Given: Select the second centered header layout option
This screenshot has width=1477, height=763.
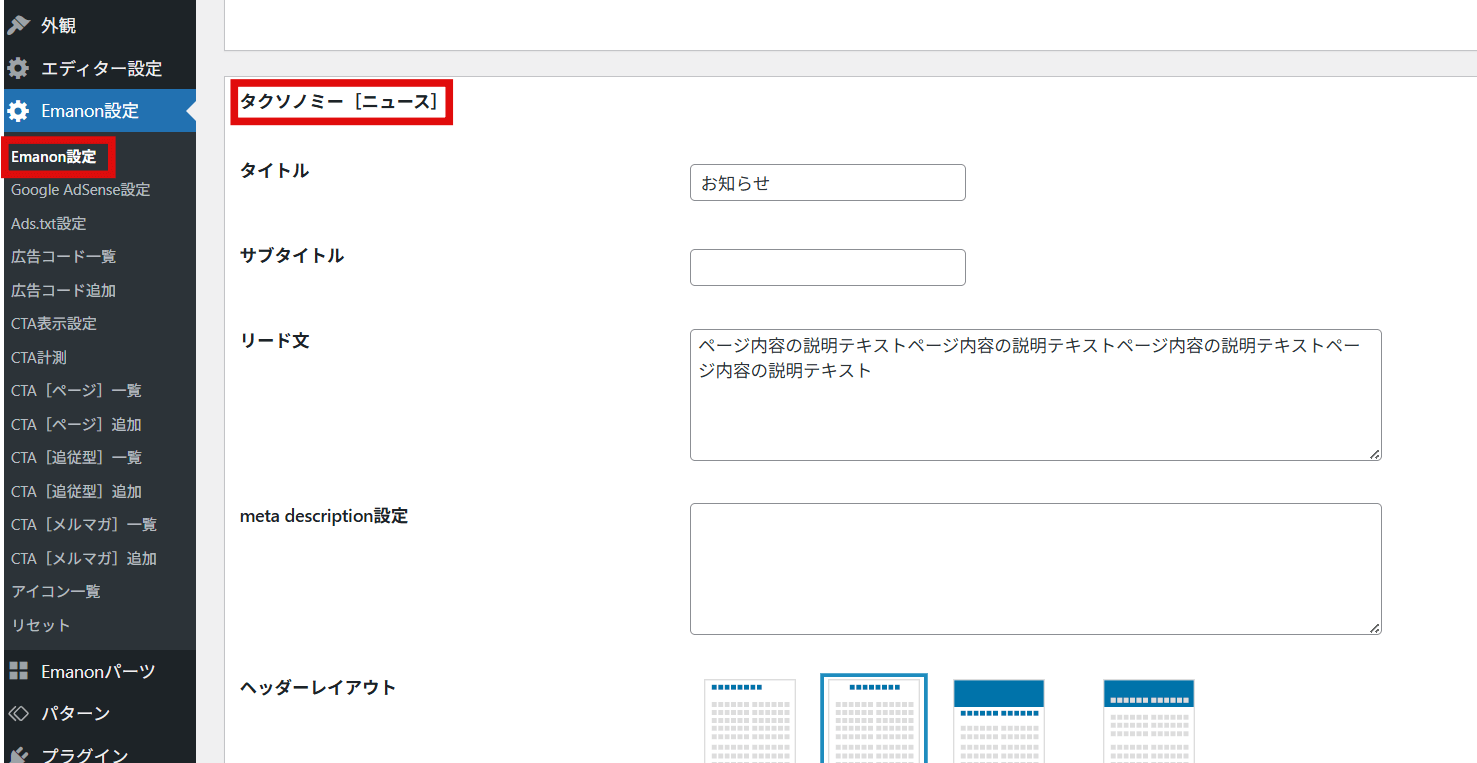Looking at the screenshot, I should tap(874, 720).
